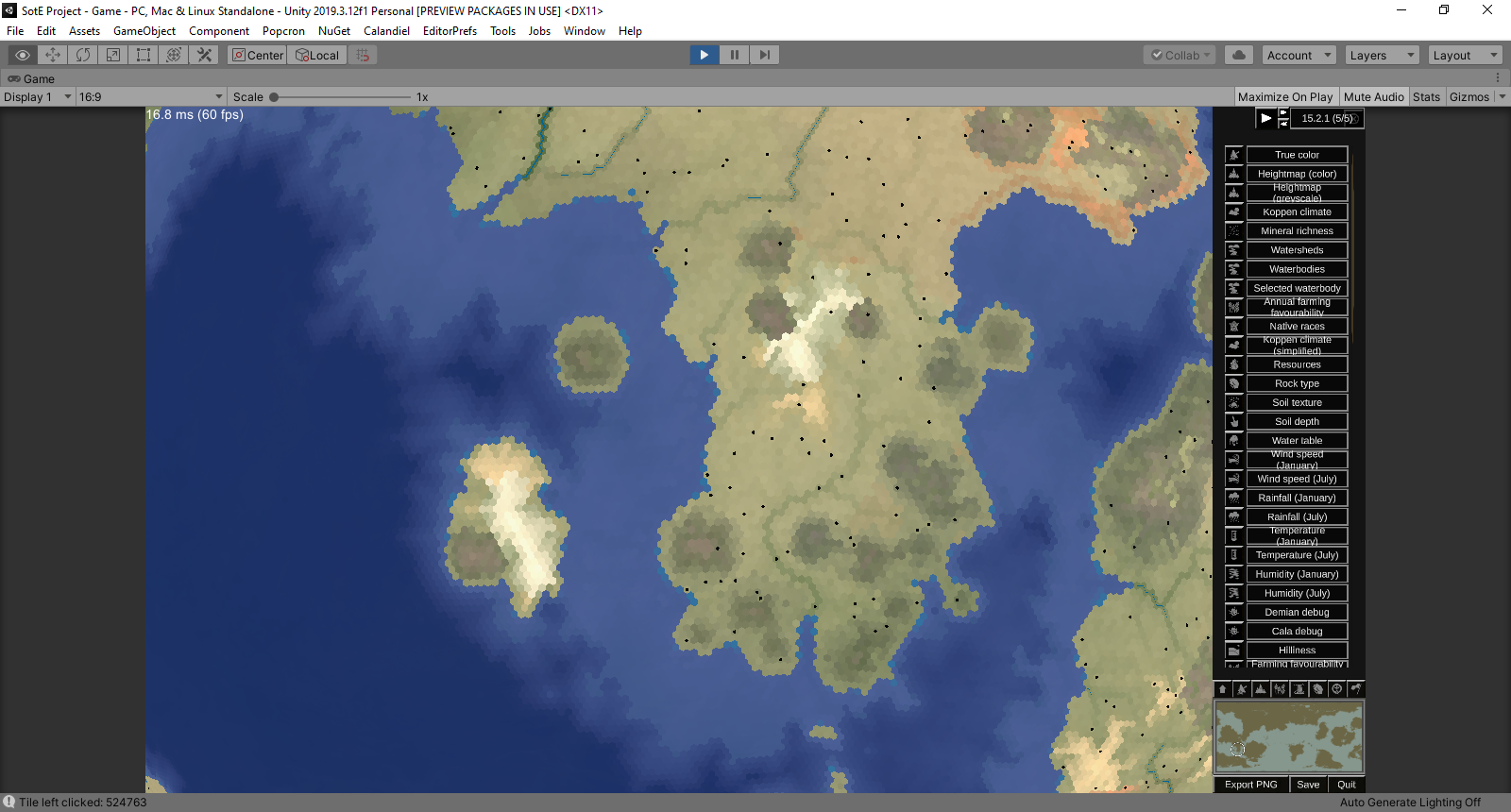
Task: Toggle Gizmos in Game view
Action: pos(1469,96)
